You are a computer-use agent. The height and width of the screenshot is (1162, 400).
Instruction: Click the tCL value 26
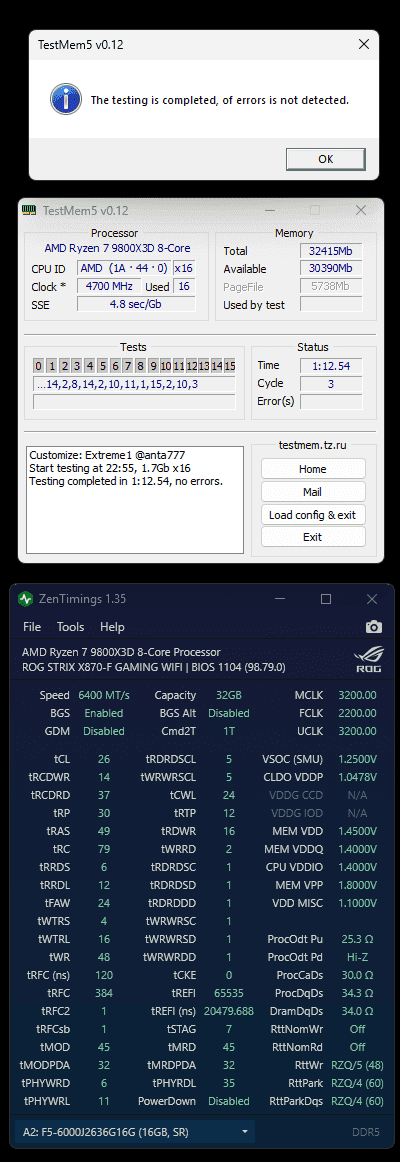pyautogui.click(x=104, y=759)
